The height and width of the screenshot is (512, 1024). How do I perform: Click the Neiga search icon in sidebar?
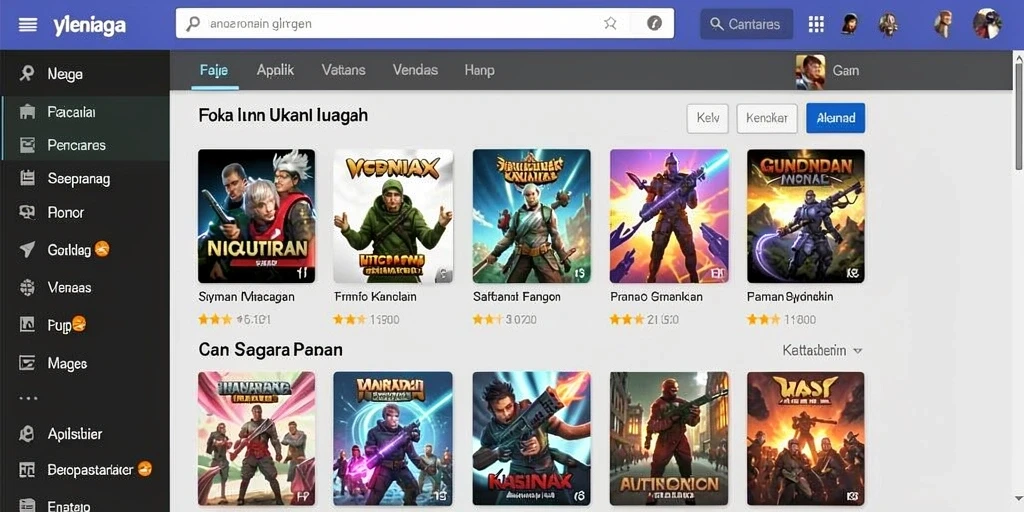click(x=27, y=73)
